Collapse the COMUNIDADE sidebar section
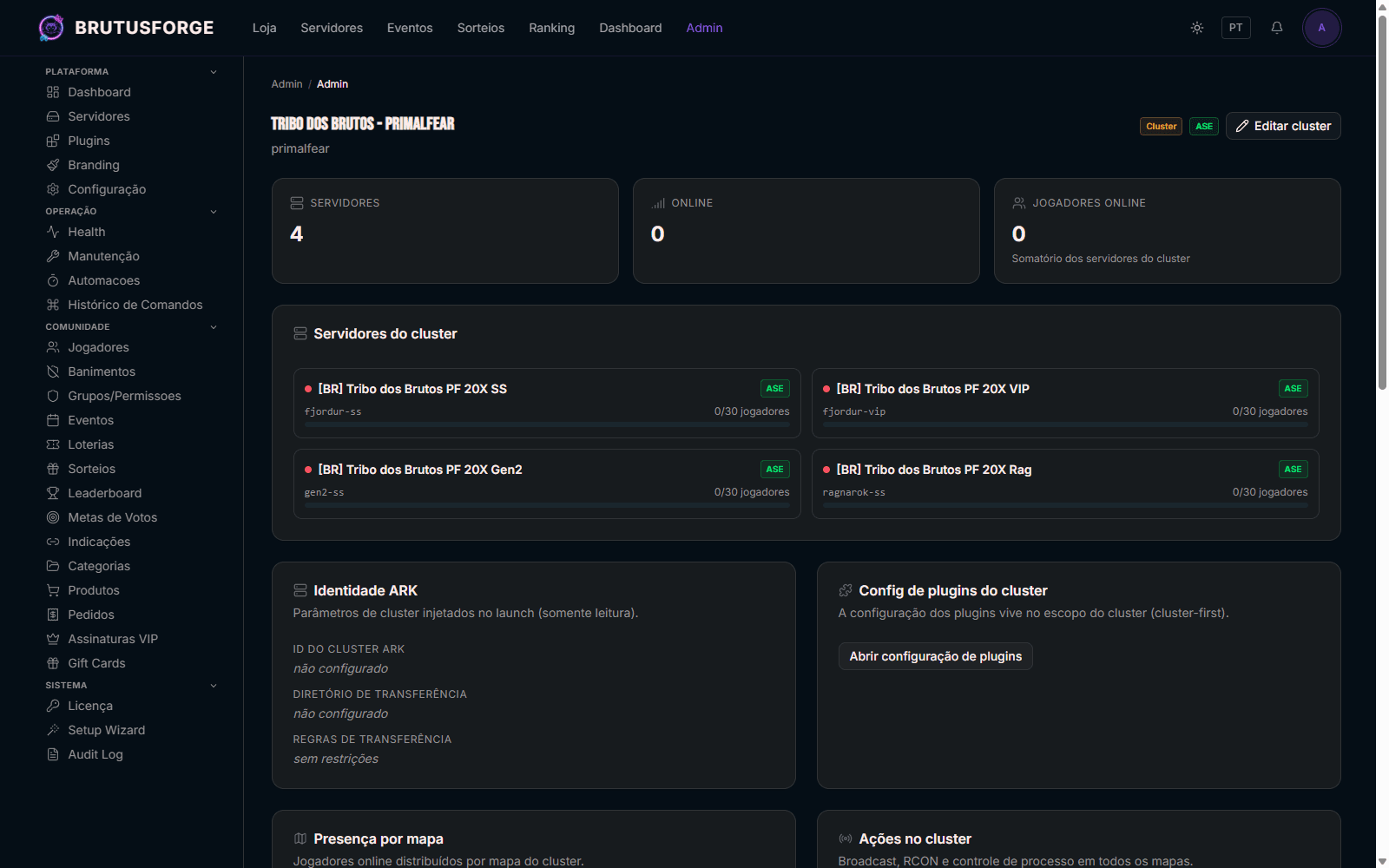The image size is (1389, 868). tap(214, 327)
